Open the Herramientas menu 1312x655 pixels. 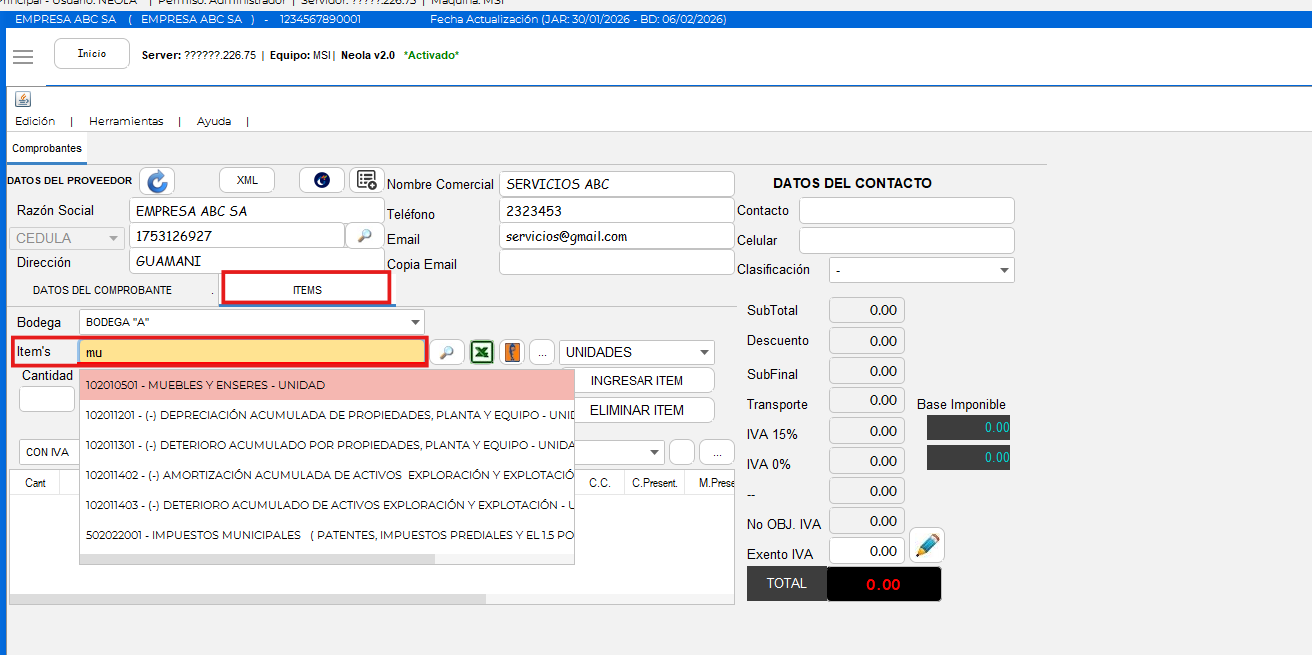pos(126,121)
